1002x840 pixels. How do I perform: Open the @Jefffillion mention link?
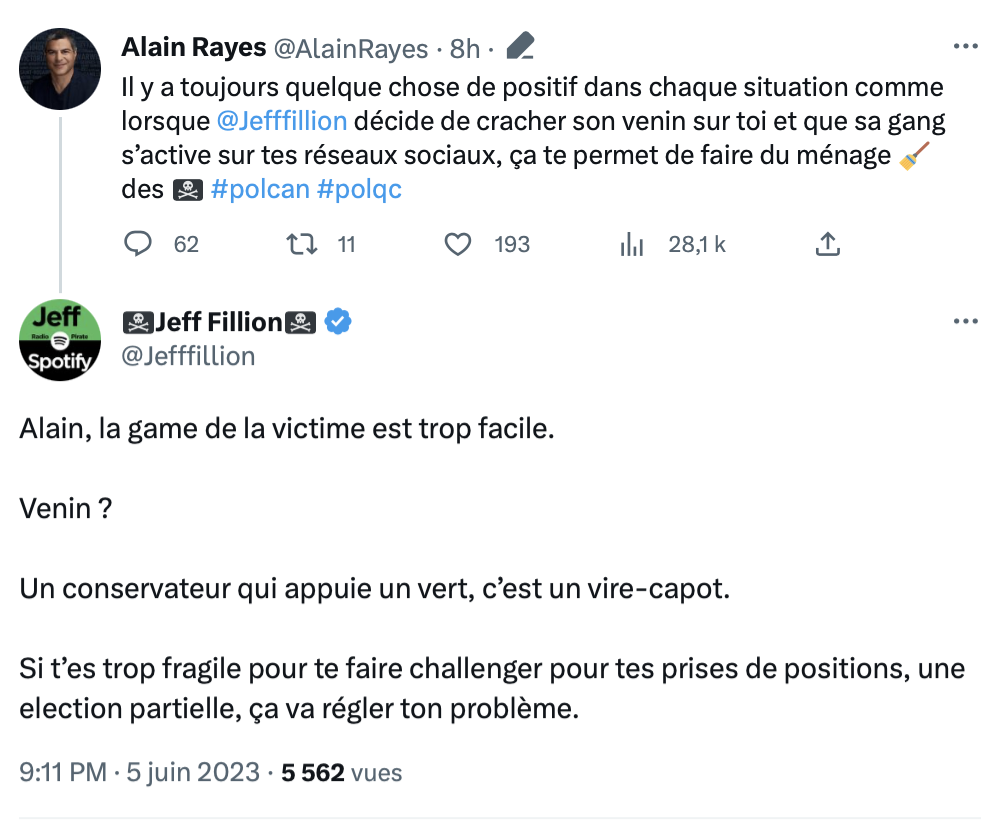coord(282,121)
